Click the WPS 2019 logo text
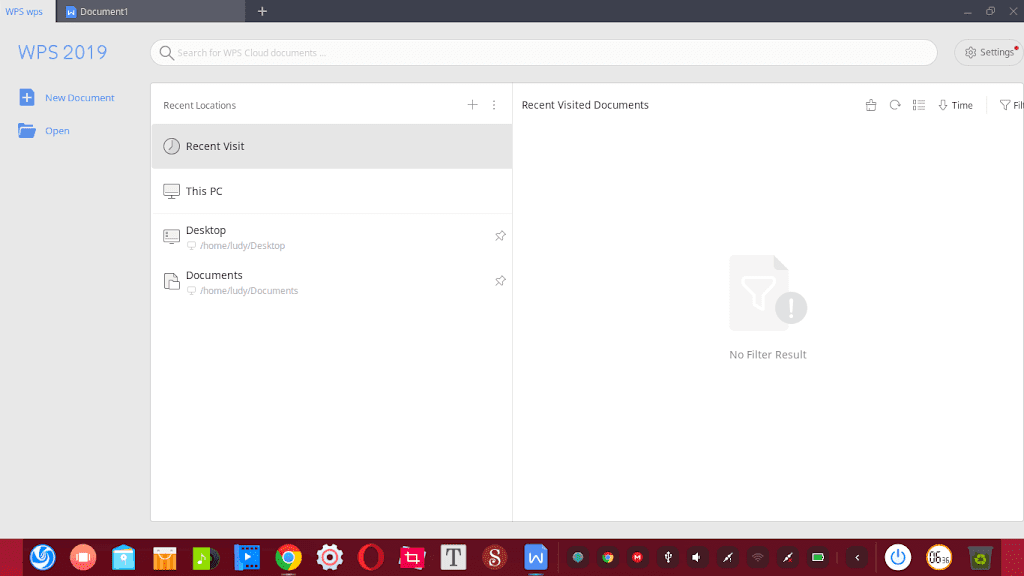 63,52
